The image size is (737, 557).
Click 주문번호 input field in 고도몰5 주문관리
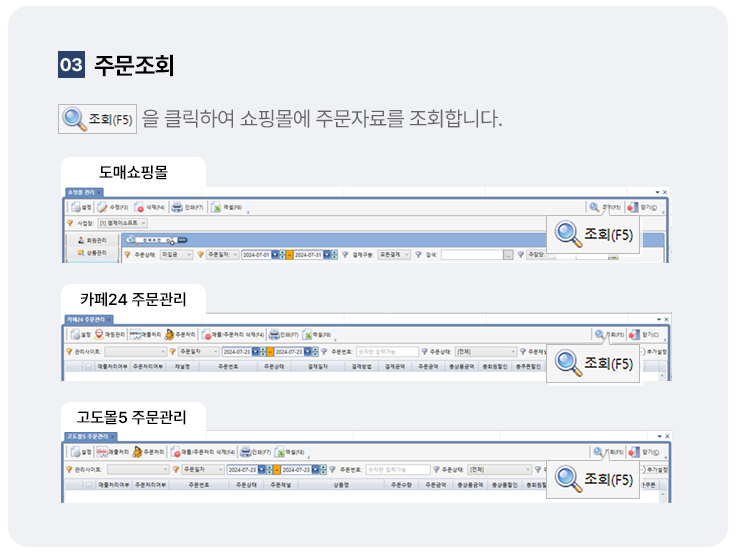[x=398, y=470]
